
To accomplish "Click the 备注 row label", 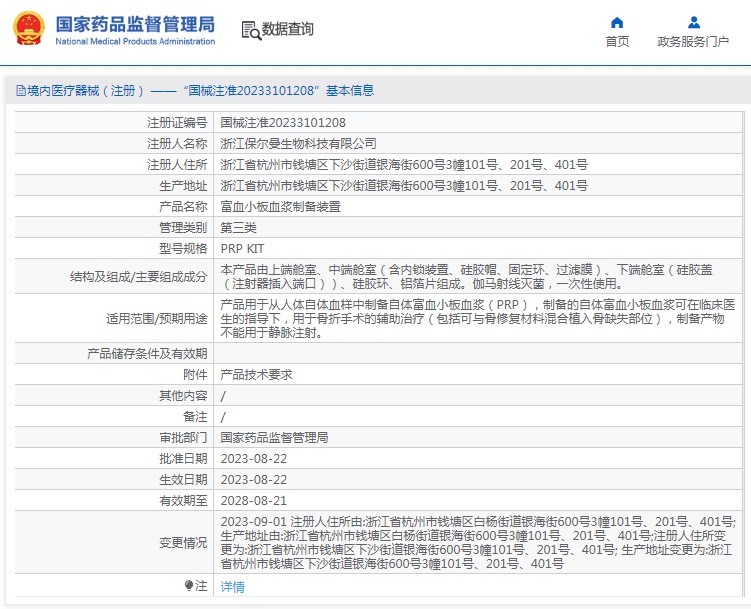I will (195, 417).
